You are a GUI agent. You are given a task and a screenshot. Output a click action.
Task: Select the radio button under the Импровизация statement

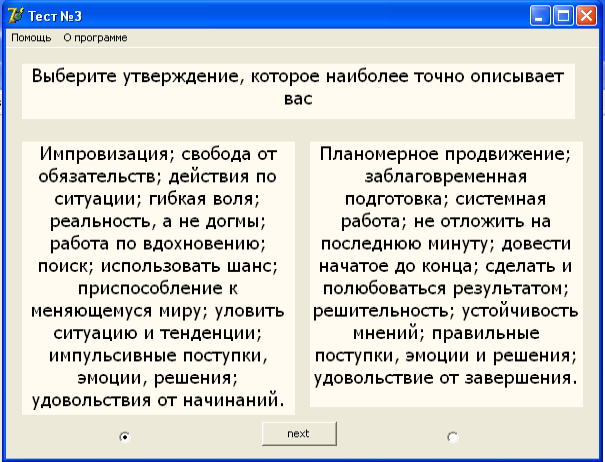125,437
